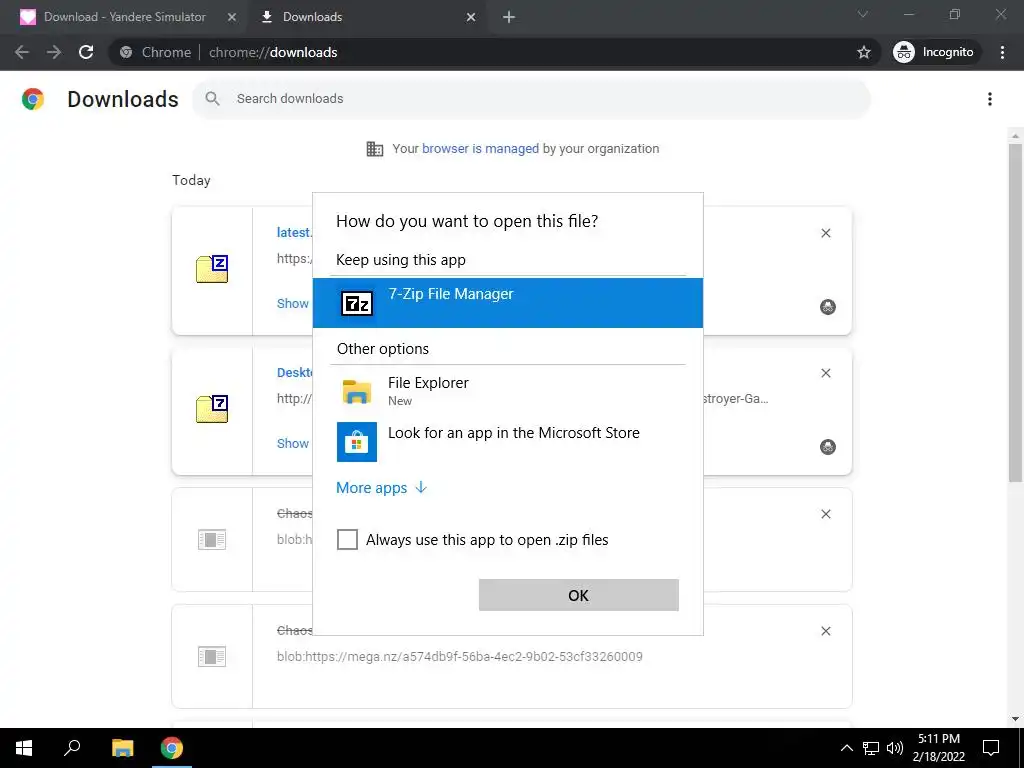Open the Incognito profile indicator
The width and height of the screenshot is (1024, 768).
[934, 52]
